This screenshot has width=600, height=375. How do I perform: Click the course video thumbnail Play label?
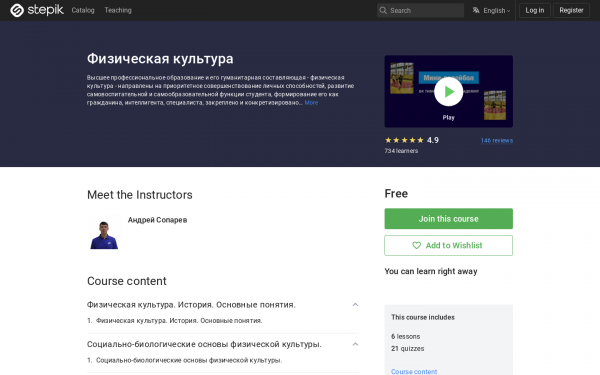click(448, 117)
